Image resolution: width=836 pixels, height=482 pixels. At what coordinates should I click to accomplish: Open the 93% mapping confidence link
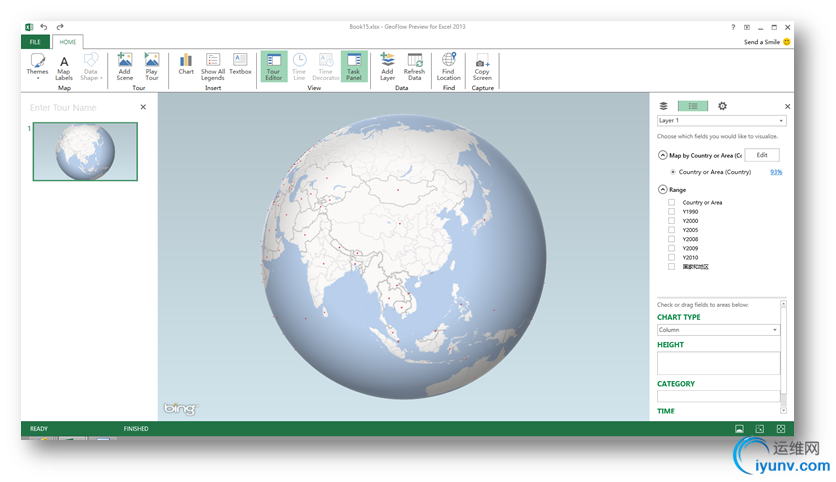pyautogui.click(x=776, y=172)
